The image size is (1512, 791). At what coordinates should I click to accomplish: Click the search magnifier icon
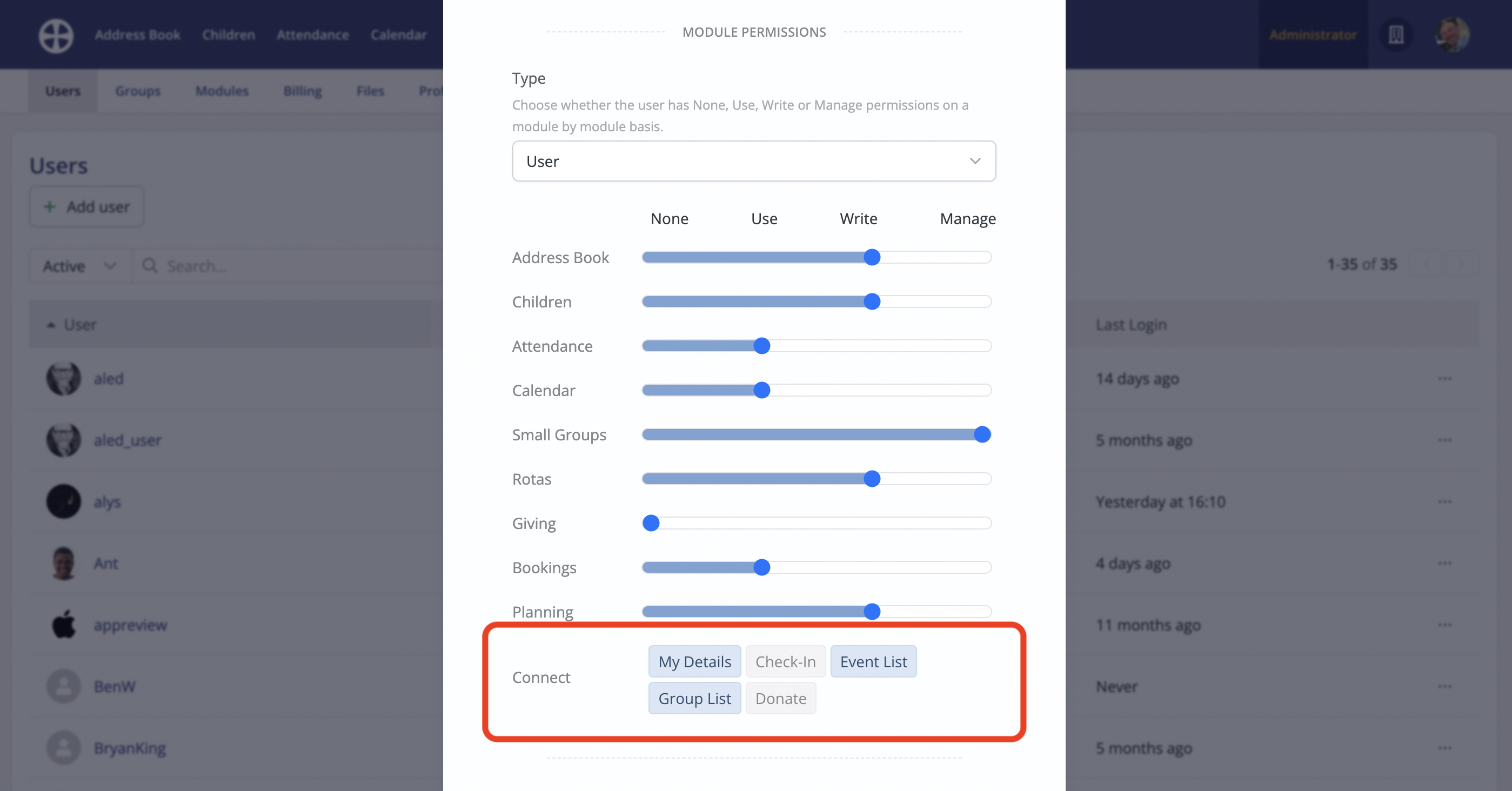pos(151,266)
